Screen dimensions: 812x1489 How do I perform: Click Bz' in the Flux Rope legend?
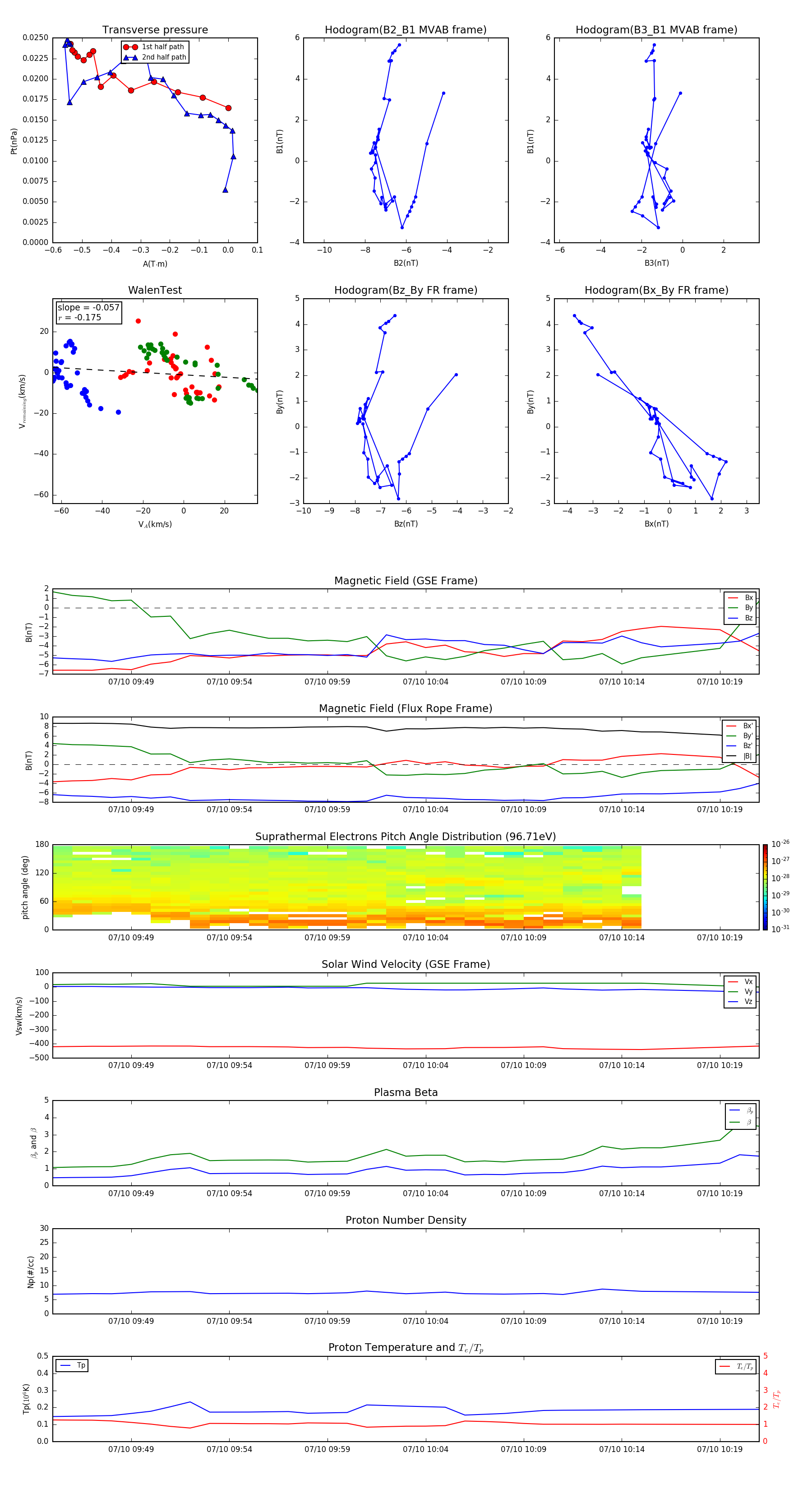coord(740,746)
